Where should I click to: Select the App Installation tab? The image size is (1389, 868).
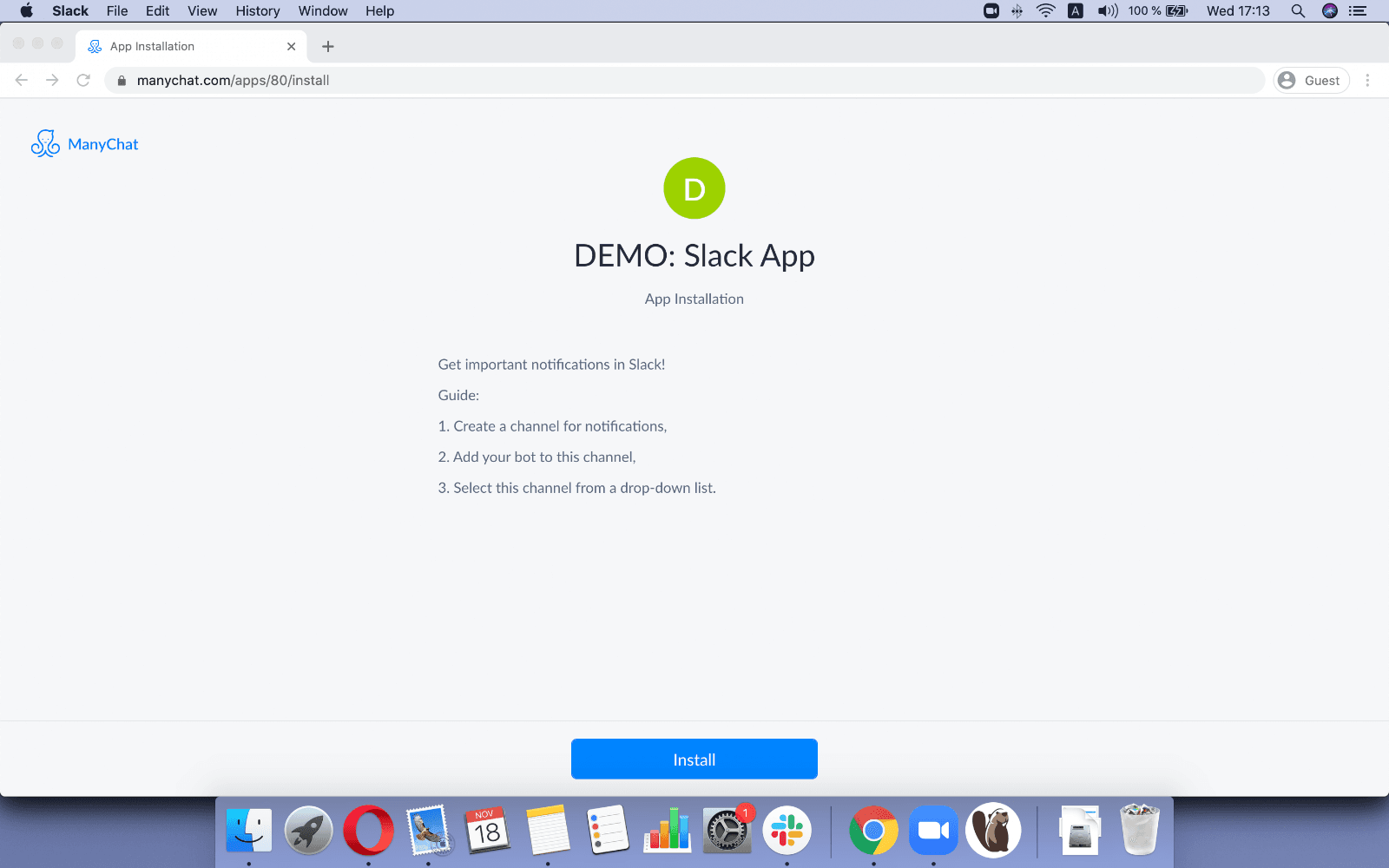[191, 47]
